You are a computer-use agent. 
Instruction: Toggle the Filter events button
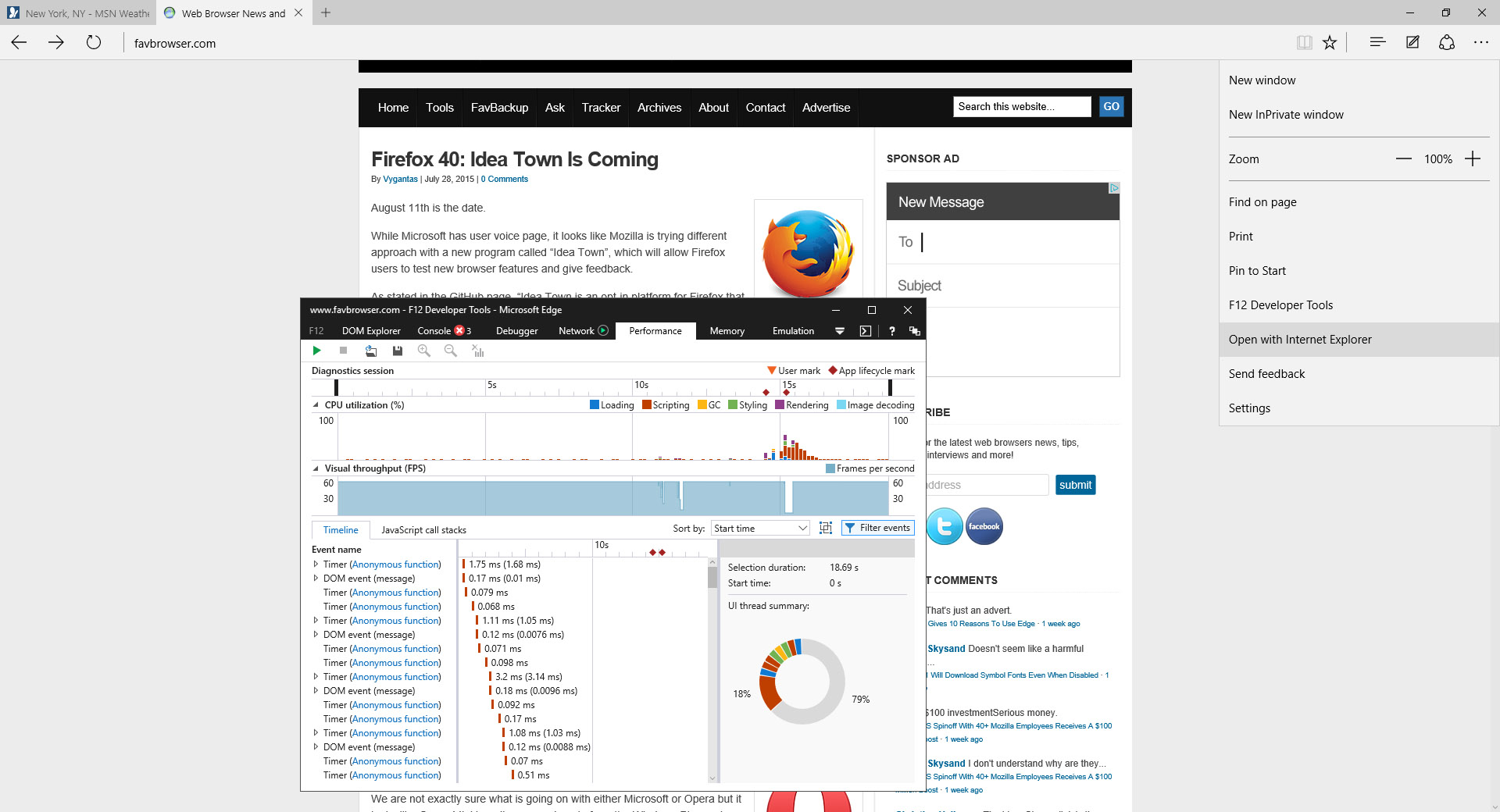(x=877, y=529)
